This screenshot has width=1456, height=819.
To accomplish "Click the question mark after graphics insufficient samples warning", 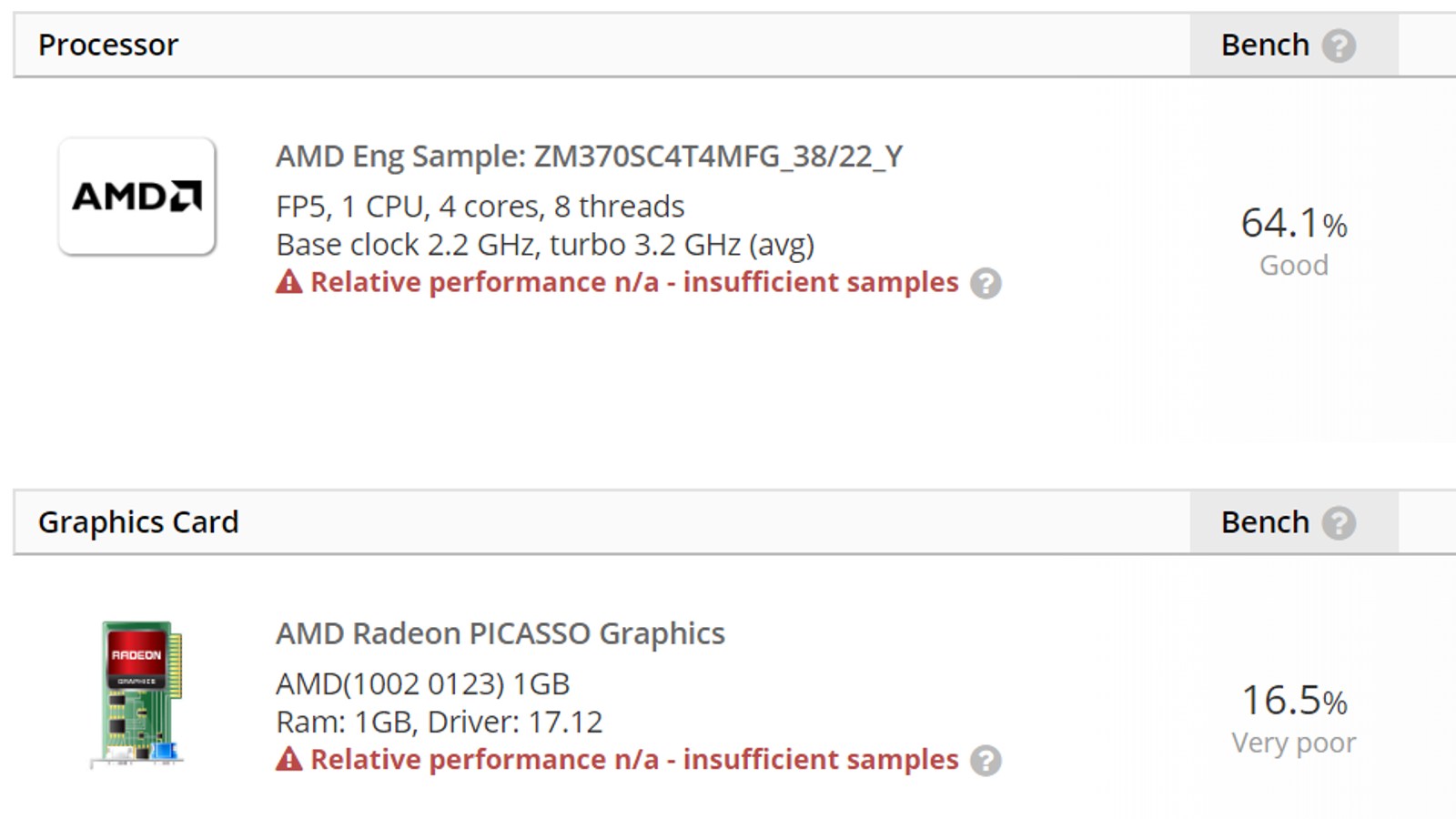I will point(988,762).
